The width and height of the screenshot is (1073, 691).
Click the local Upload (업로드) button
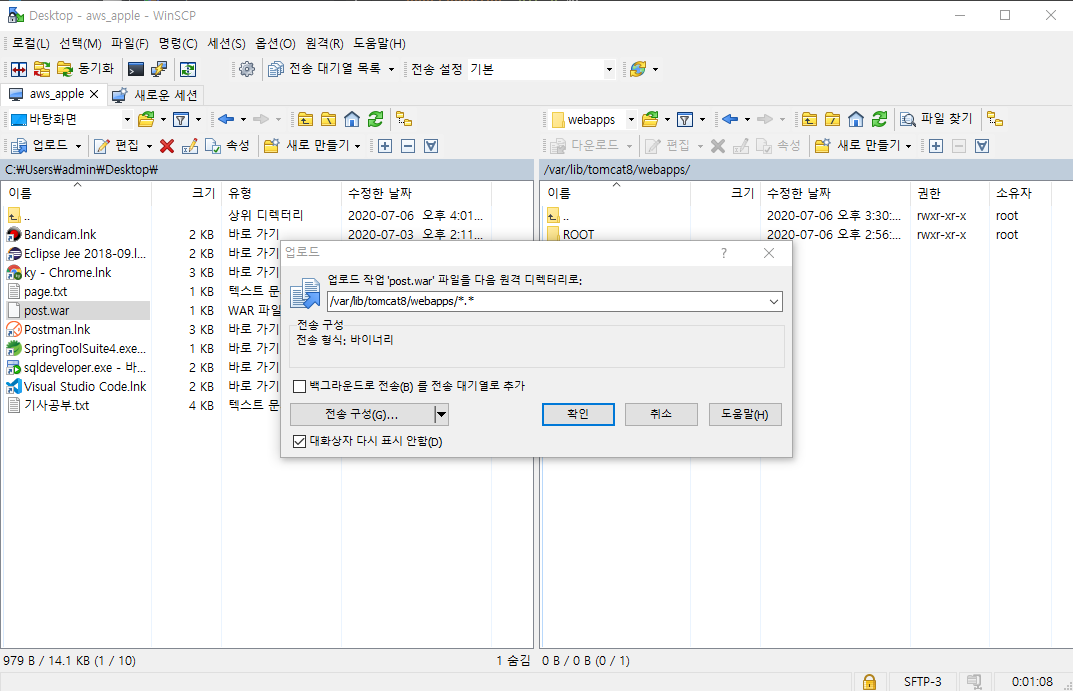click(x=40, y=146)
